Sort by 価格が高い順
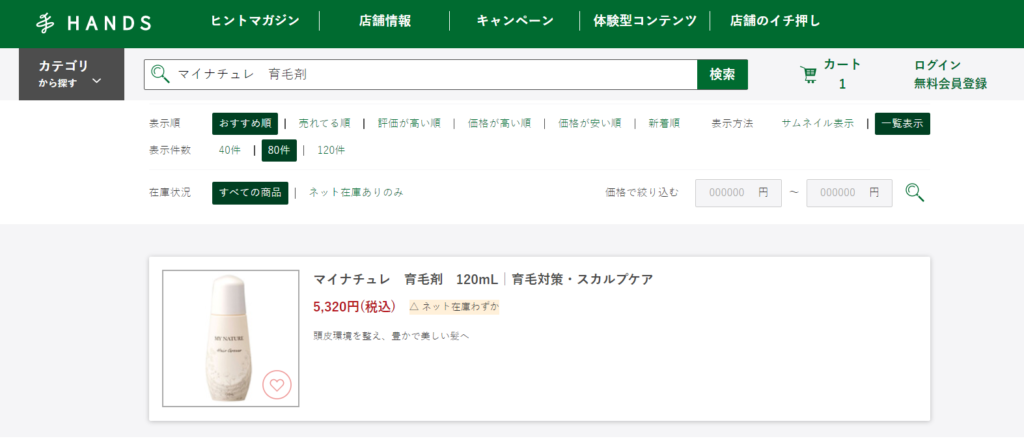Image resolution: width=1024 pixels, height=445 pixels. [x=499, y=124]
